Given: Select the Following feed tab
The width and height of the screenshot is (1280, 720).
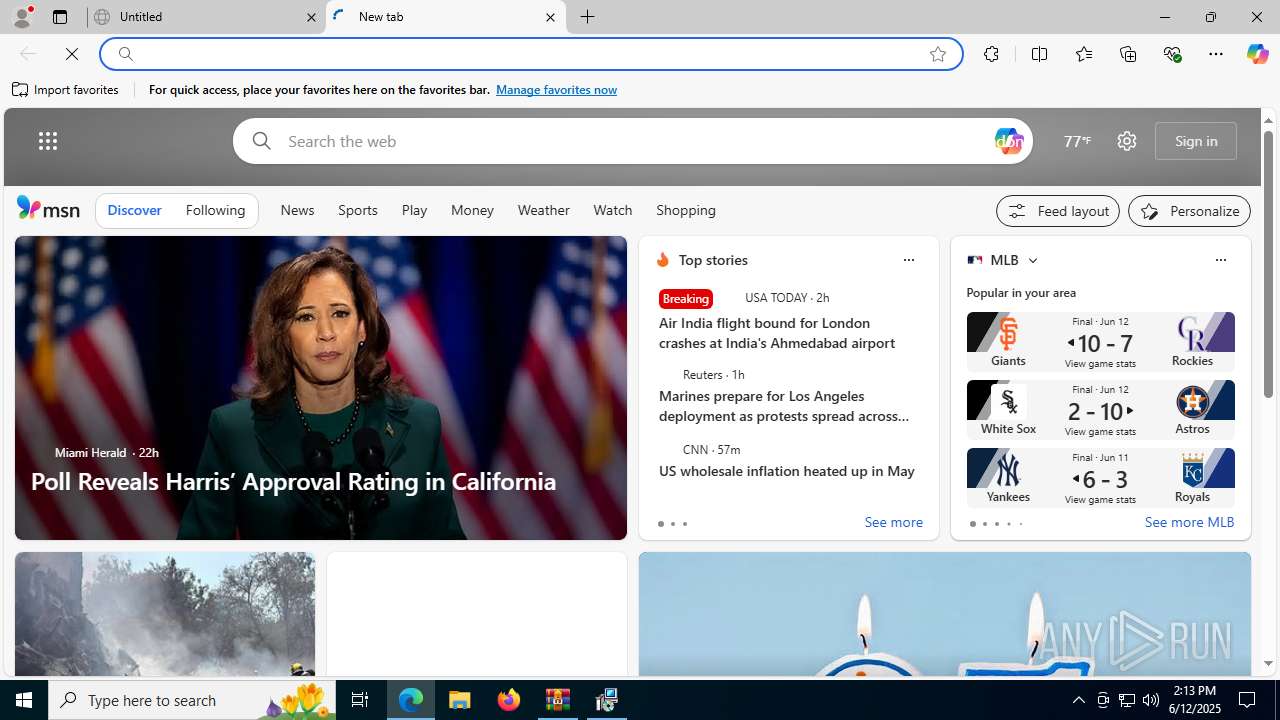Looking at the screenshot, I should tap(215, 210).
